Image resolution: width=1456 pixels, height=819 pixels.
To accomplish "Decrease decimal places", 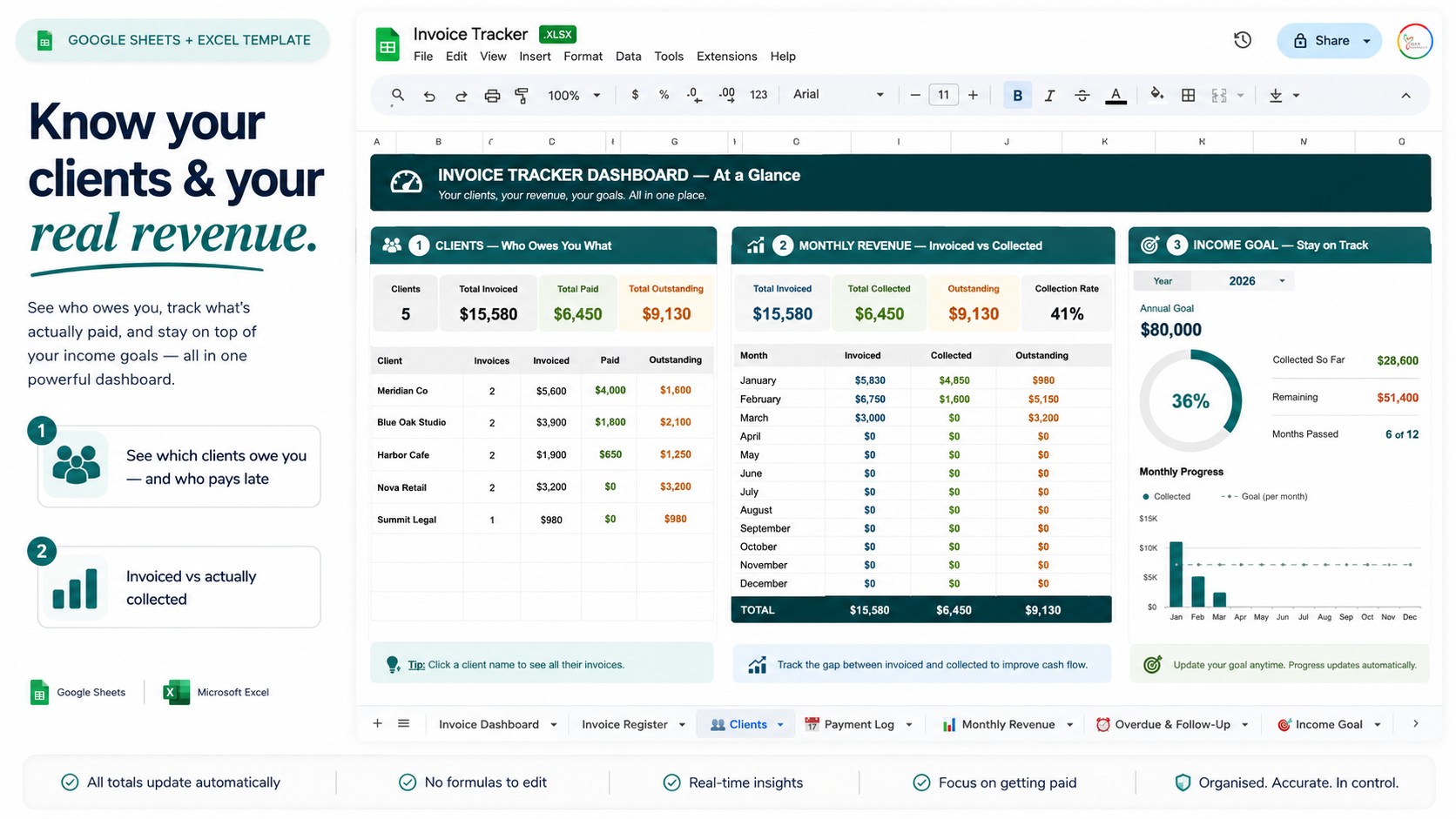I will click(x=694, y=95).
